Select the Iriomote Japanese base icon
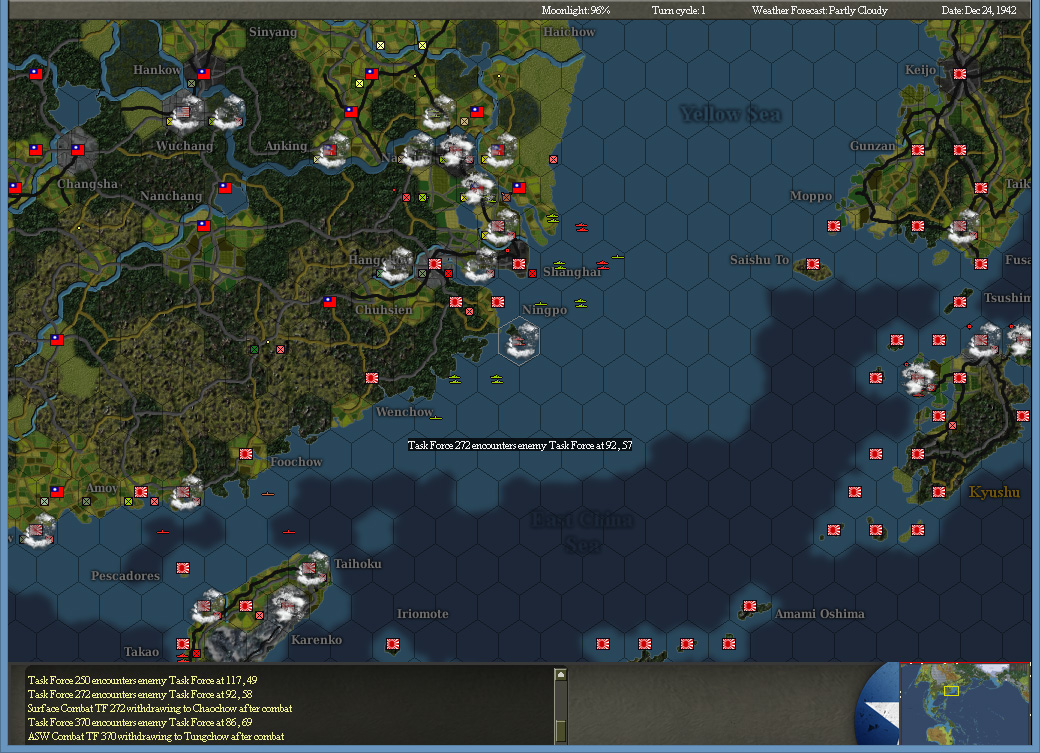The height and width of the screenshot is (753, 1040). click(x=393, y=644)
